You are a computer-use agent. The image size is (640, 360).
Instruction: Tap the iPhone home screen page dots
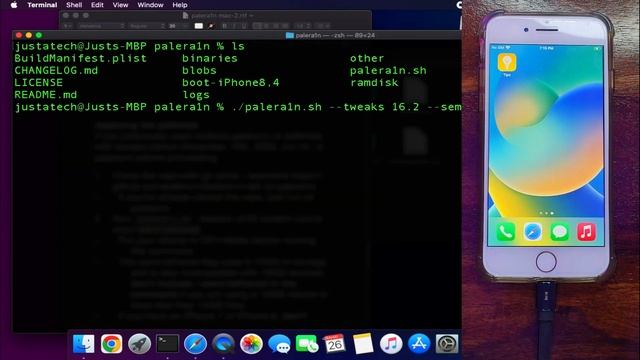click(x=546, y=213)
